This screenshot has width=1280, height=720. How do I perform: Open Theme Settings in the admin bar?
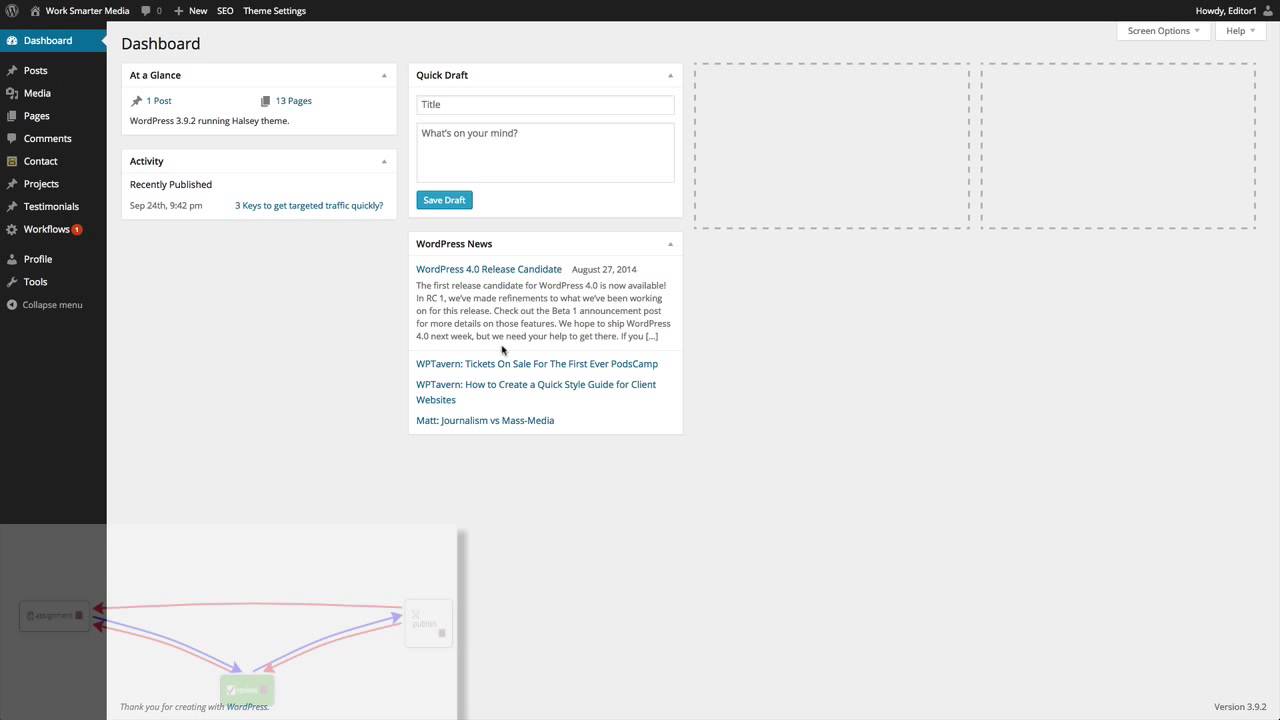[x=274, y=11]
